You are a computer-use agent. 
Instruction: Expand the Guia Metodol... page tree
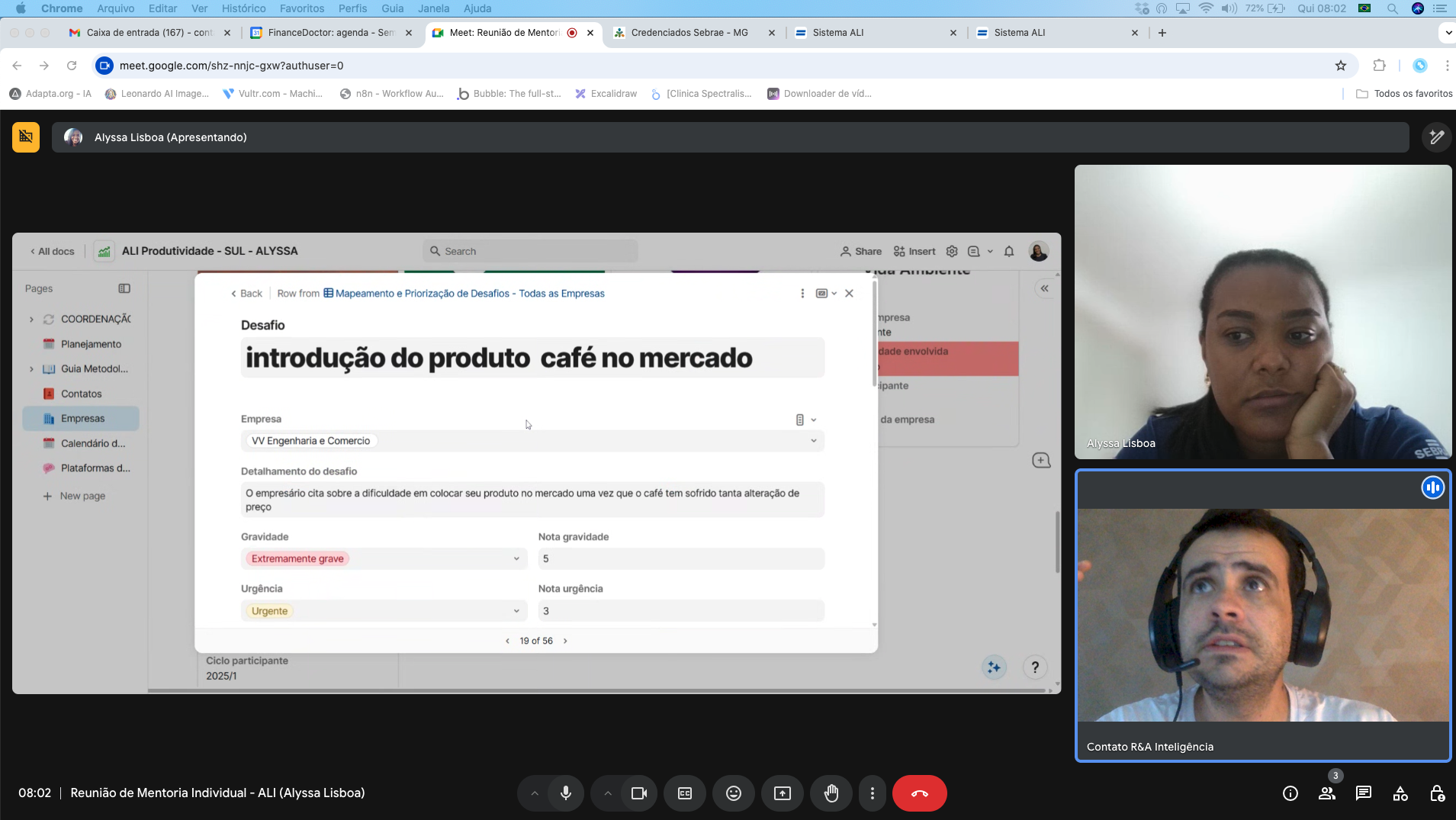[x=31, y=369]
